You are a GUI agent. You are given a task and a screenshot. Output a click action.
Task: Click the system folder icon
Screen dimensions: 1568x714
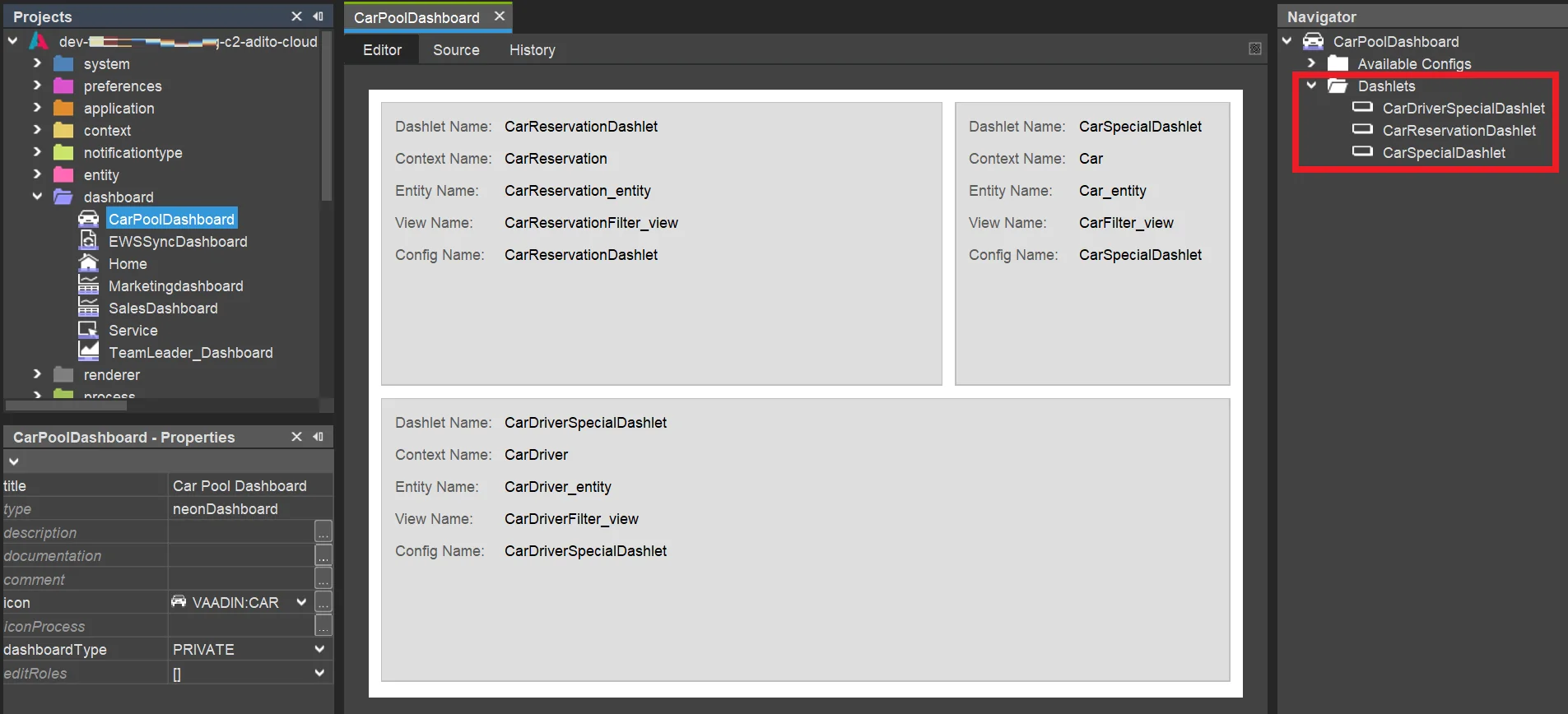[x=63, y=63]
